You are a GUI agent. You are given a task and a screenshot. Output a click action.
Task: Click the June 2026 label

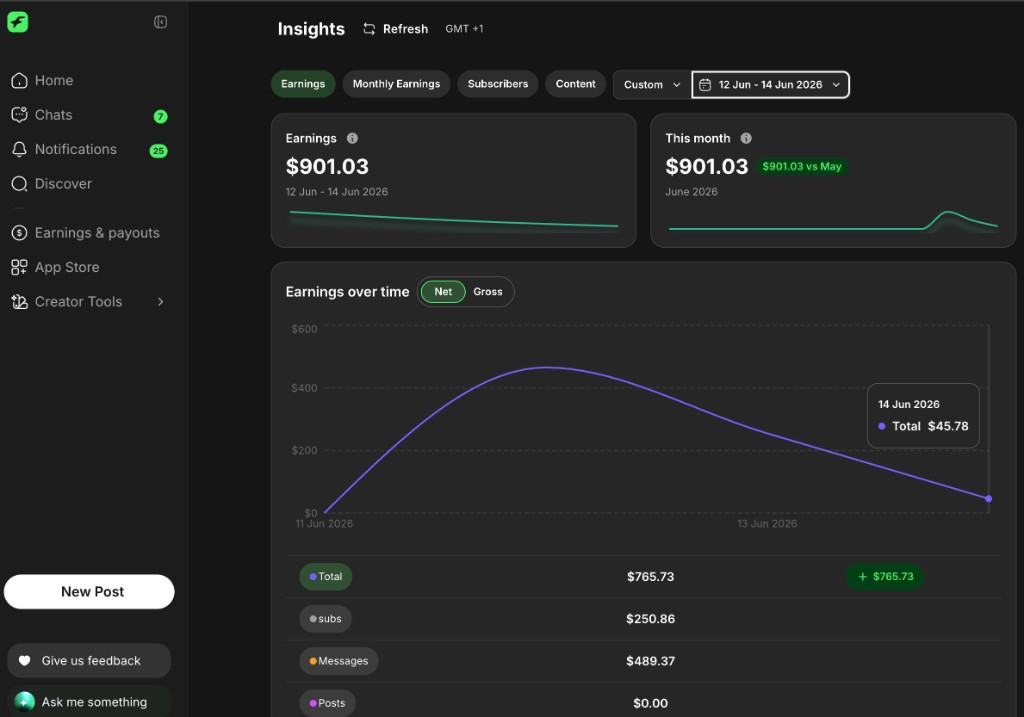point(691,192)
